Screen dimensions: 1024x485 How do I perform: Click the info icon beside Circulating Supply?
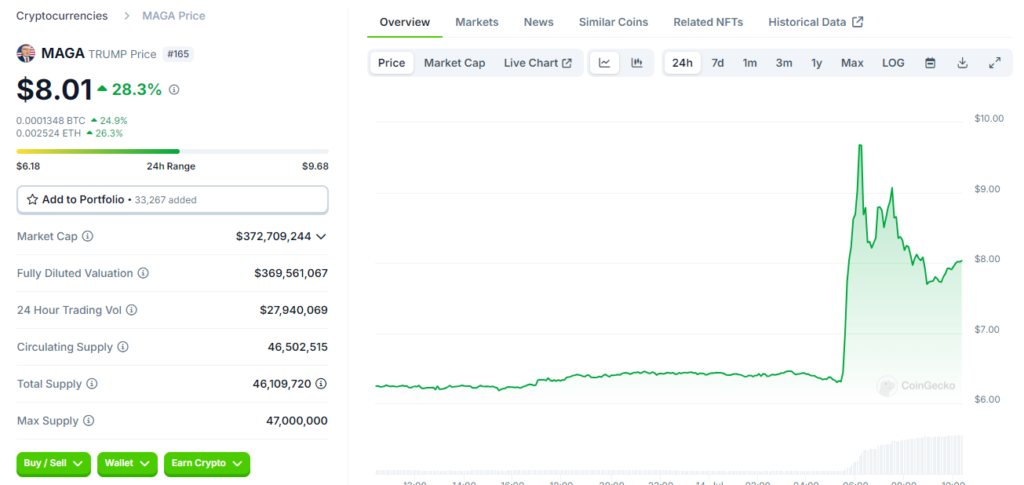pos(123,347)
